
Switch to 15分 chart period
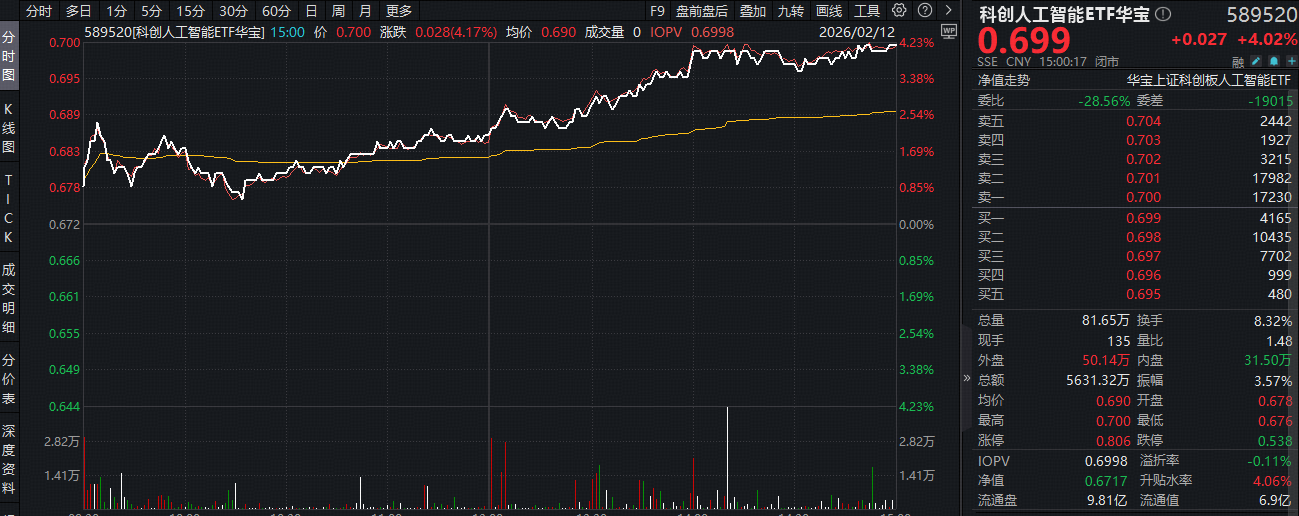(188, 11)
